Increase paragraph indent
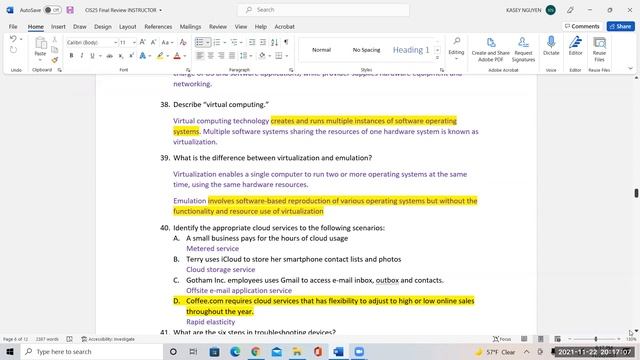 [263, 42]
